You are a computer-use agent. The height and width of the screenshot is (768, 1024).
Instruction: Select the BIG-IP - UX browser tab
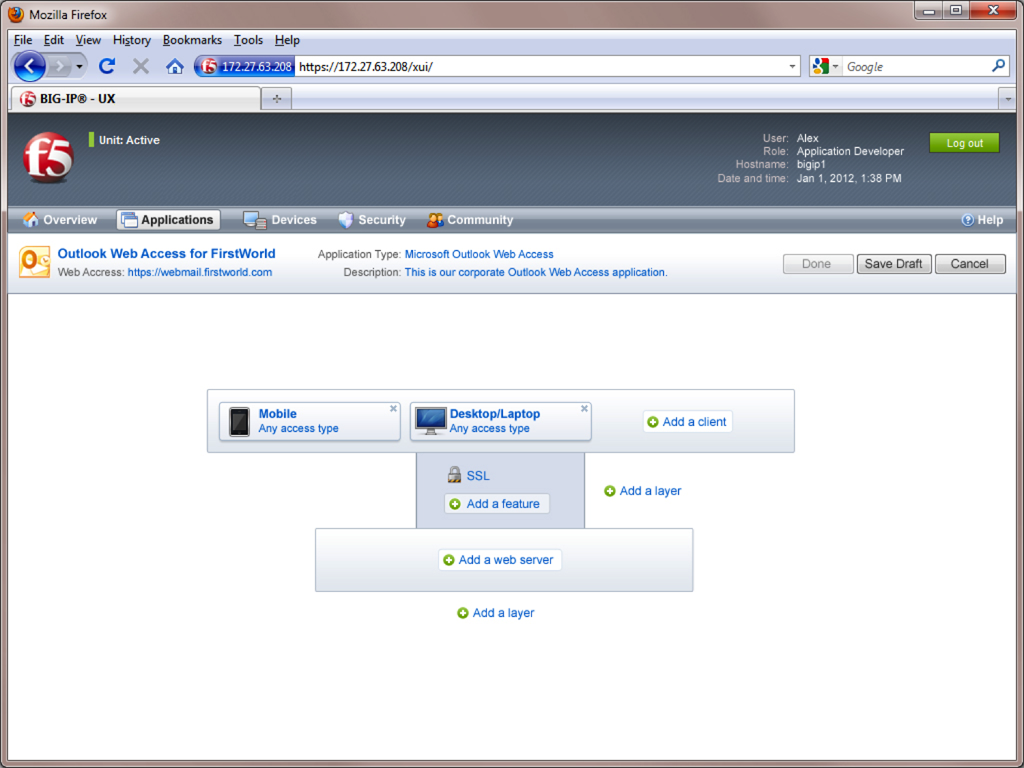[136, 99]
